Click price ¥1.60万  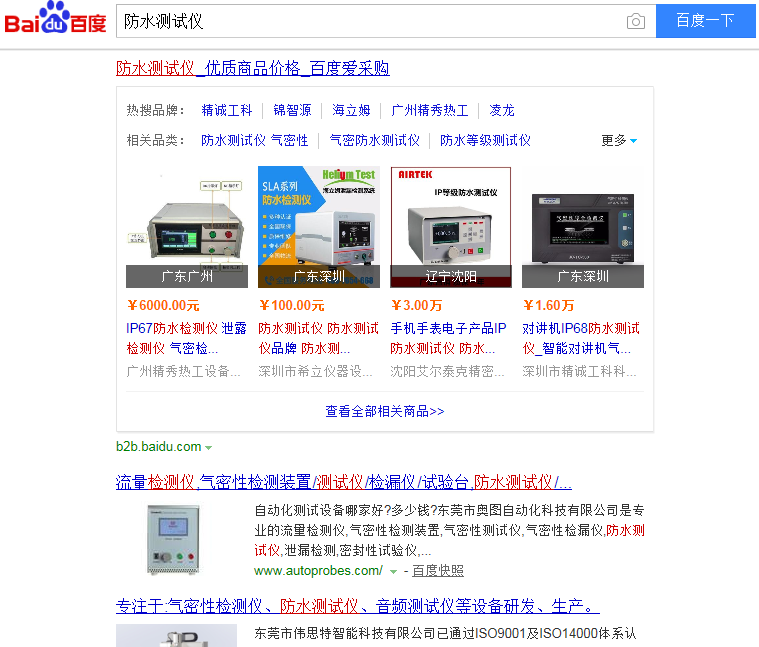[549, 305]
